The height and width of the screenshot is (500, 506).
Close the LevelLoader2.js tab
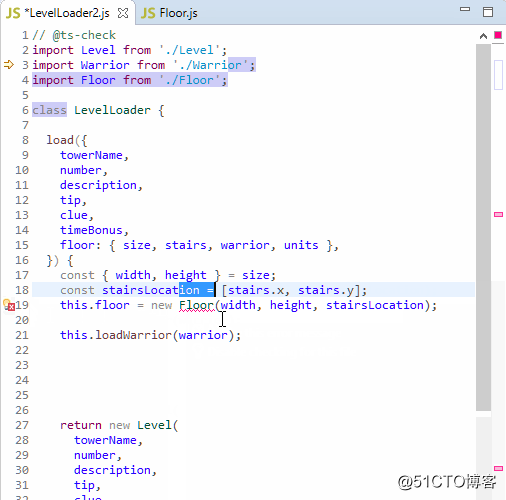123,13
